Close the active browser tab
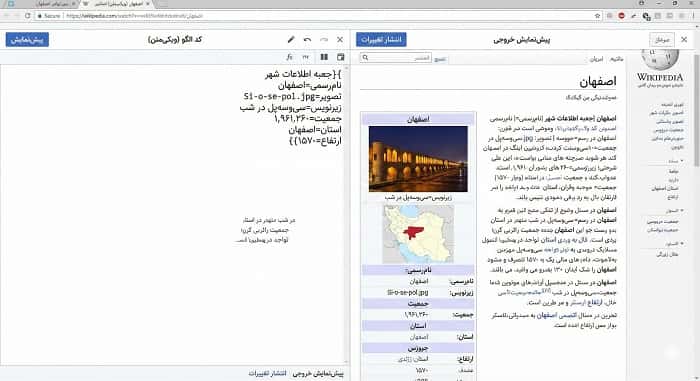 pos(148,4)
